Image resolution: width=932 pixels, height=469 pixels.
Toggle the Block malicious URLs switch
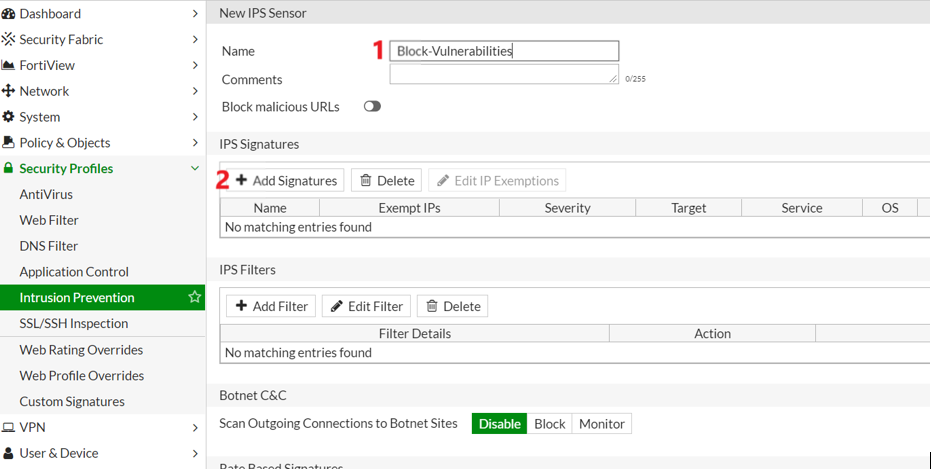click(372, 106)
